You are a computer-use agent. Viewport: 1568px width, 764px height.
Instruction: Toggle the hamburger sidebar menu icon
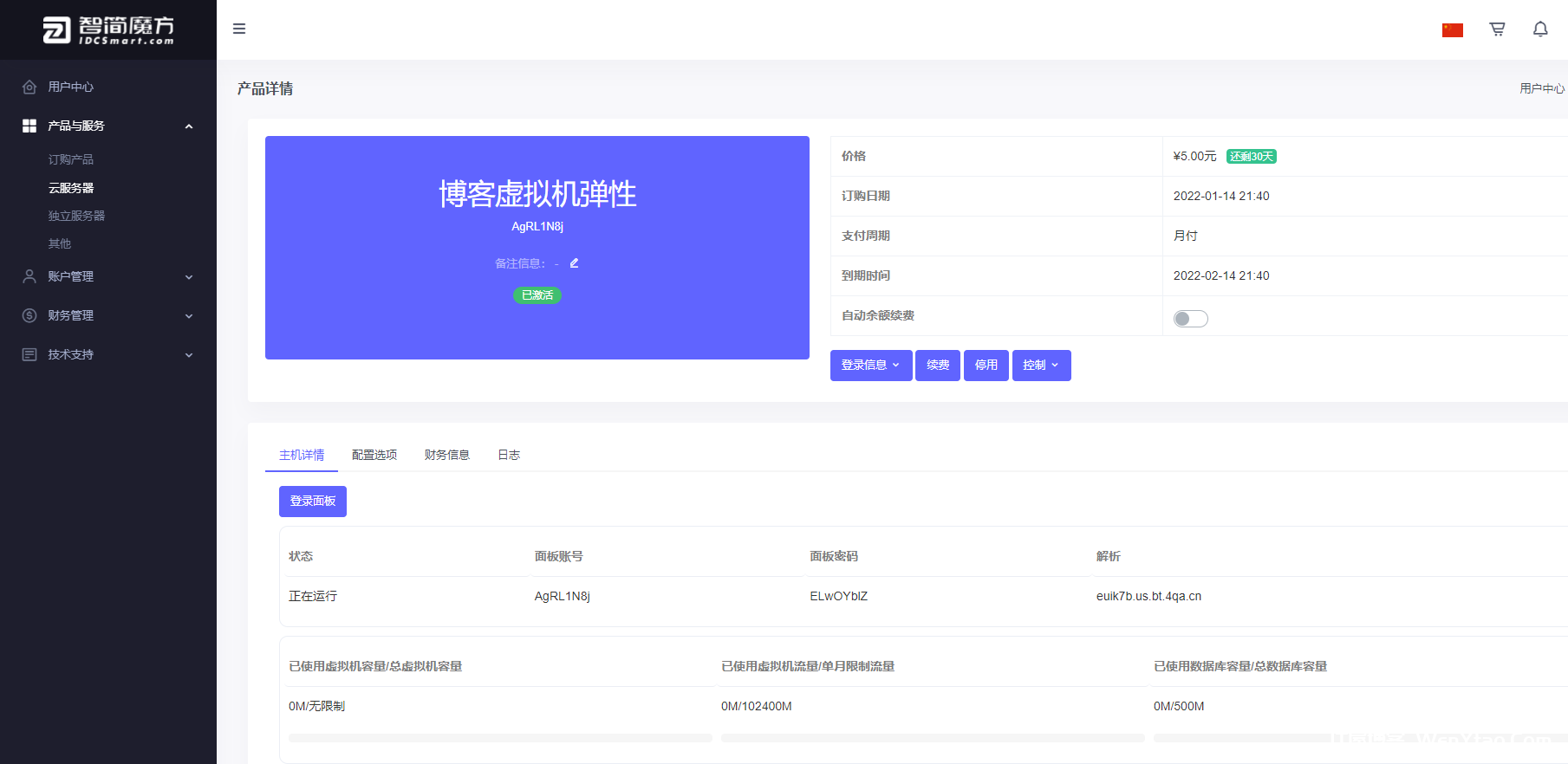(x=239, y=29)
